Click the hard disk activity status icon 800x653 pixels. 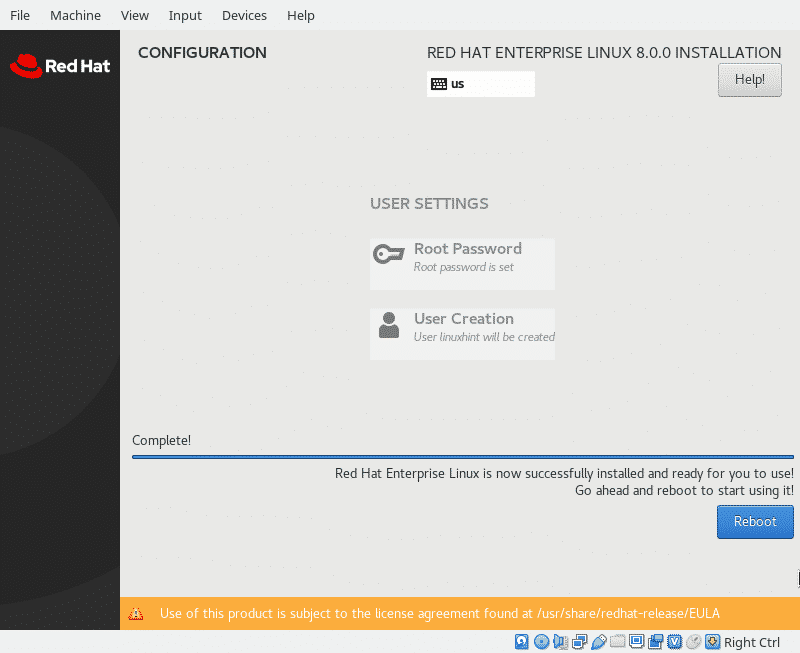coord(521,641)
